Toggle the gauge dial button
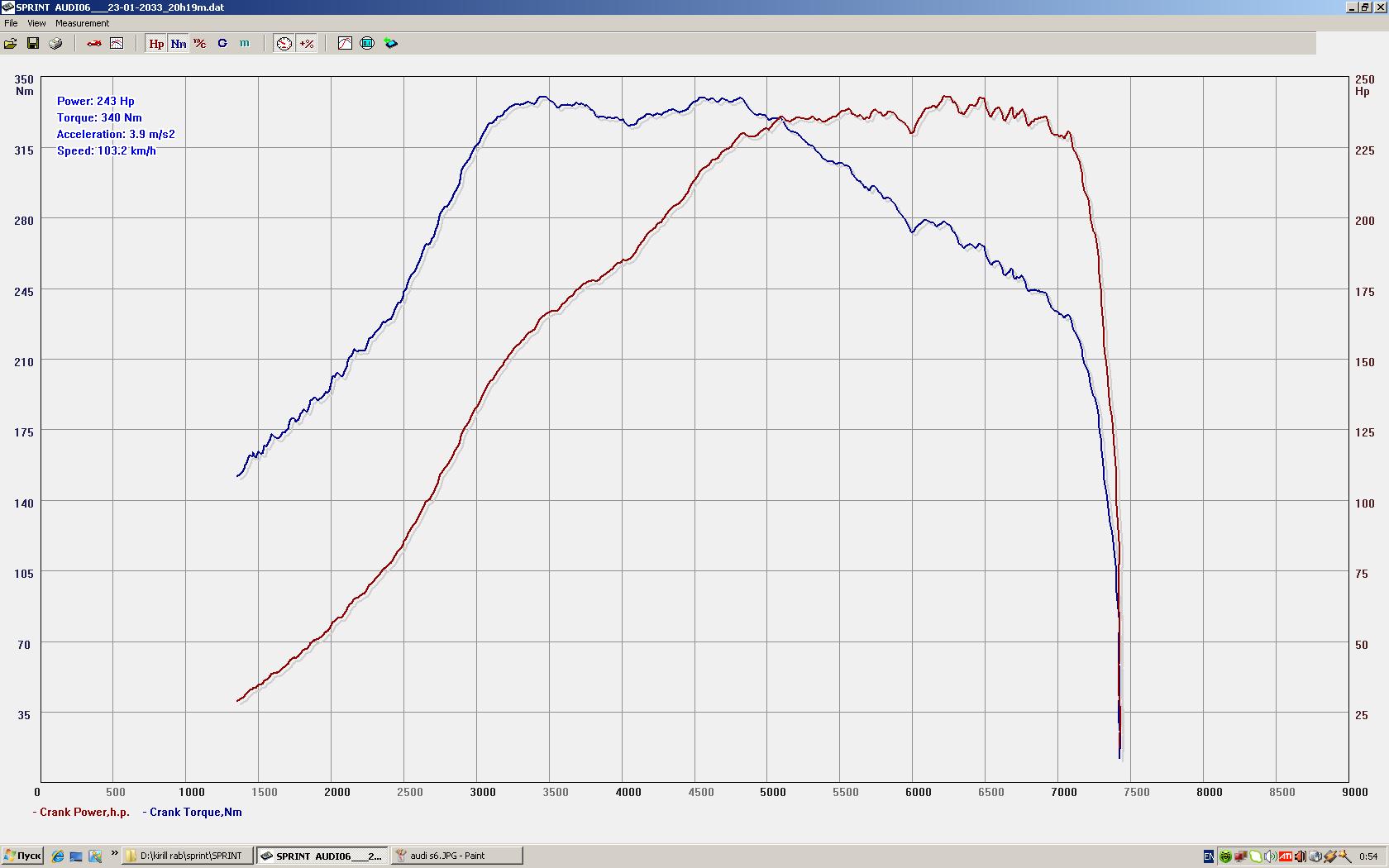This screenshot has height=868, width=1389. [284, 43]
